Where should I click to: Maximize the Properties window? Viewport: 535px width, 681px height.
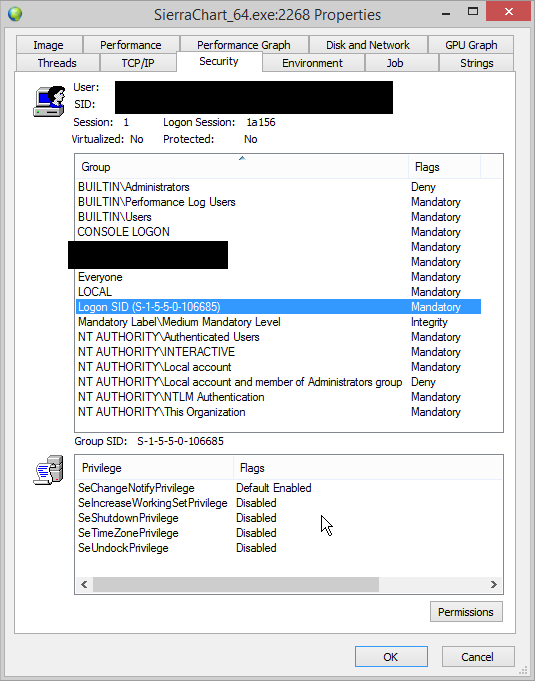(x=473, y=12)
